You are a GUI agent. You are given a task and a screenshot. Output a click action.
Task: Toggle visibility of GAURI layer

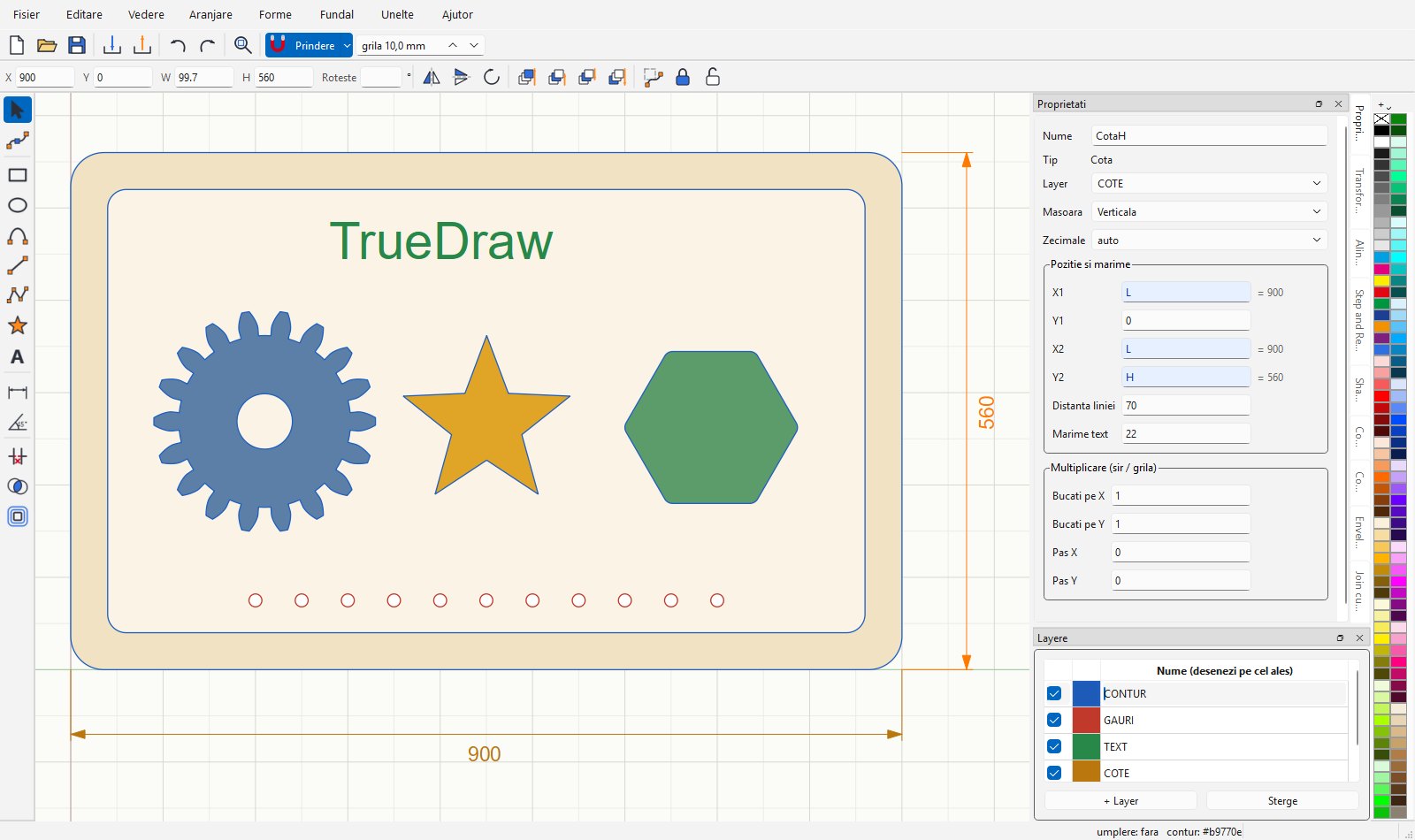coord(1054,720)
